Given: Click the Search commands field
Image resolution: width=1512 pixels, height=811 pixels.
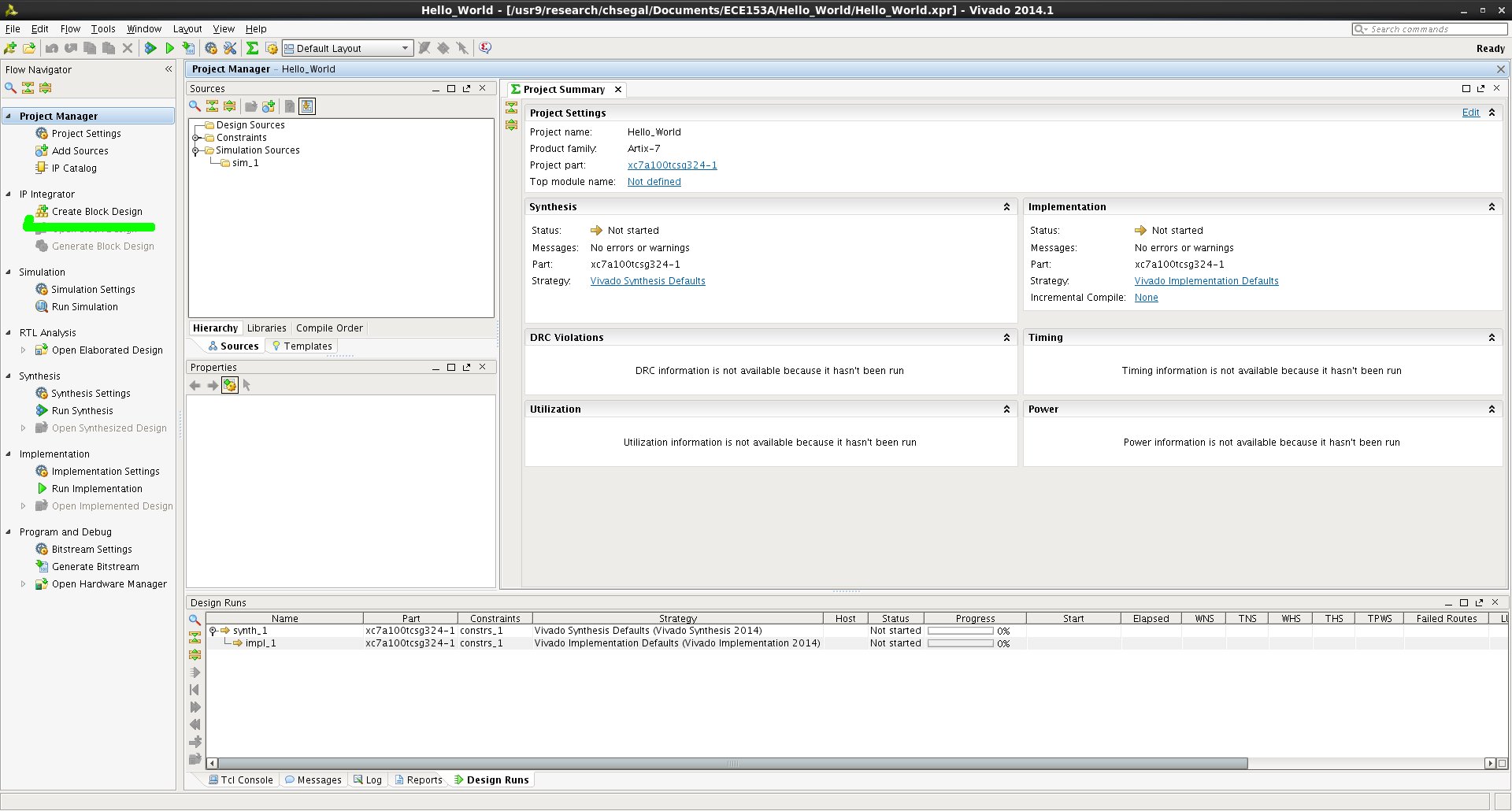Looking at the screenshot, I should point(1429,29).
